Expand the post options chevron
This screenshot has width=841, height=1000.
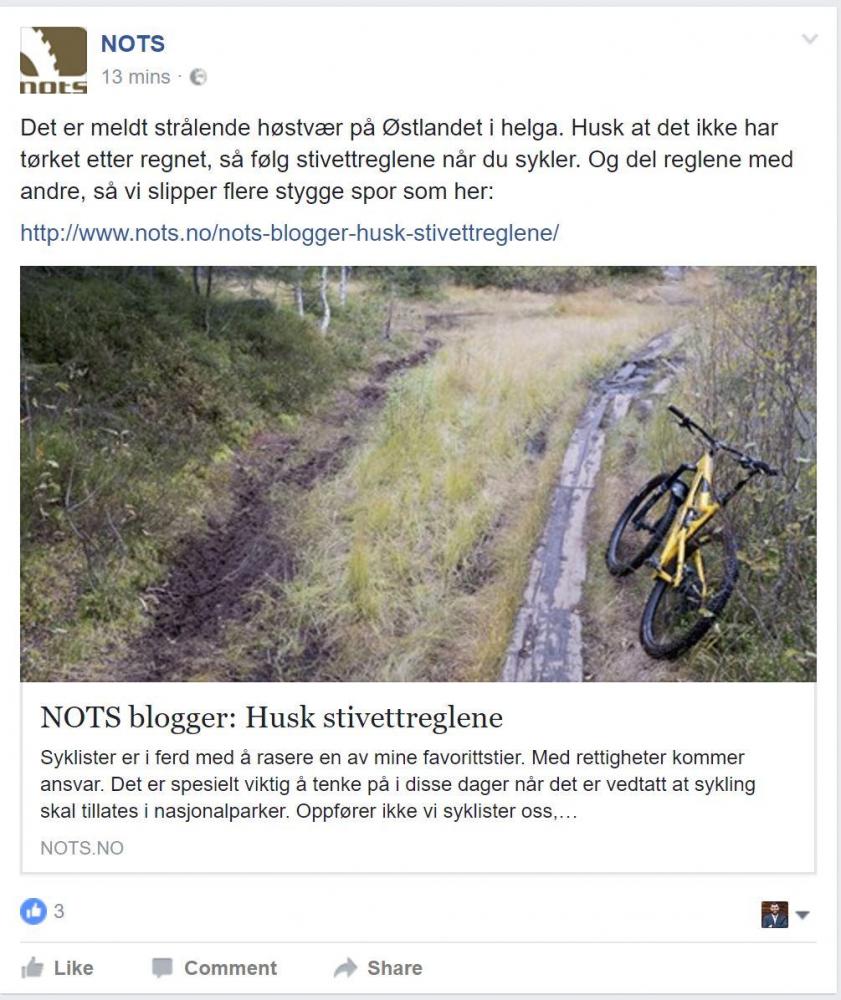point(810,39)
